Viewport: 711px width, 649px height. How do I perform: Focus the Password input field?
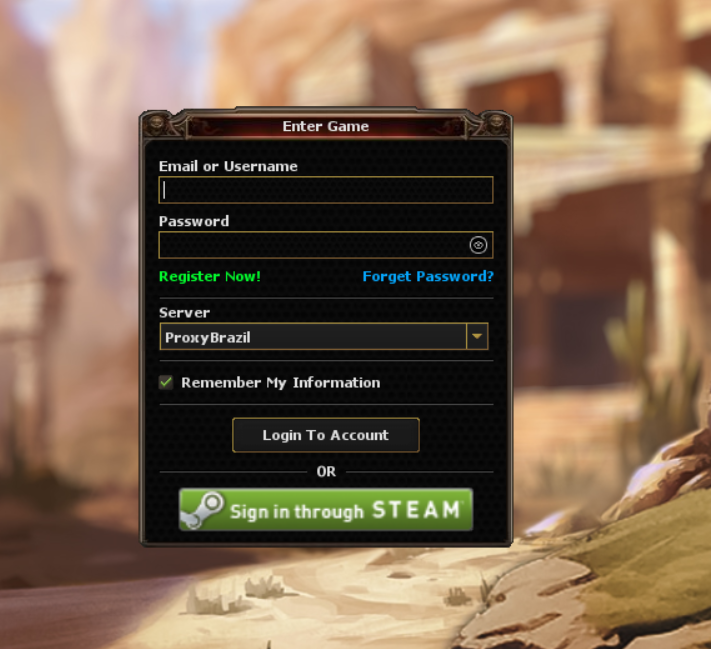[x=326, y=245]
